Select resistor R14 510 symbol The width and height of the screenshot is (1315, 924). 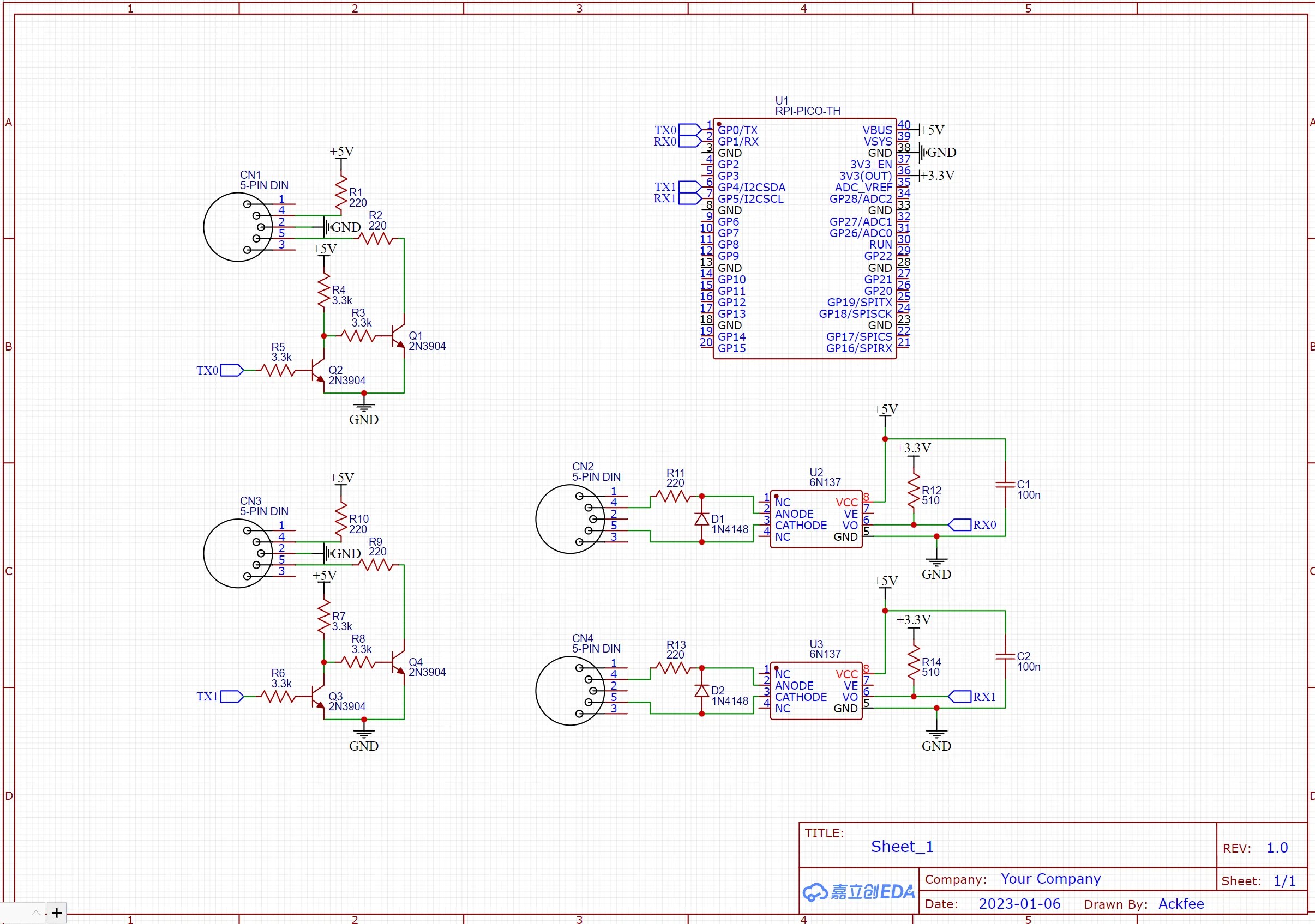[x=914, y=662]
